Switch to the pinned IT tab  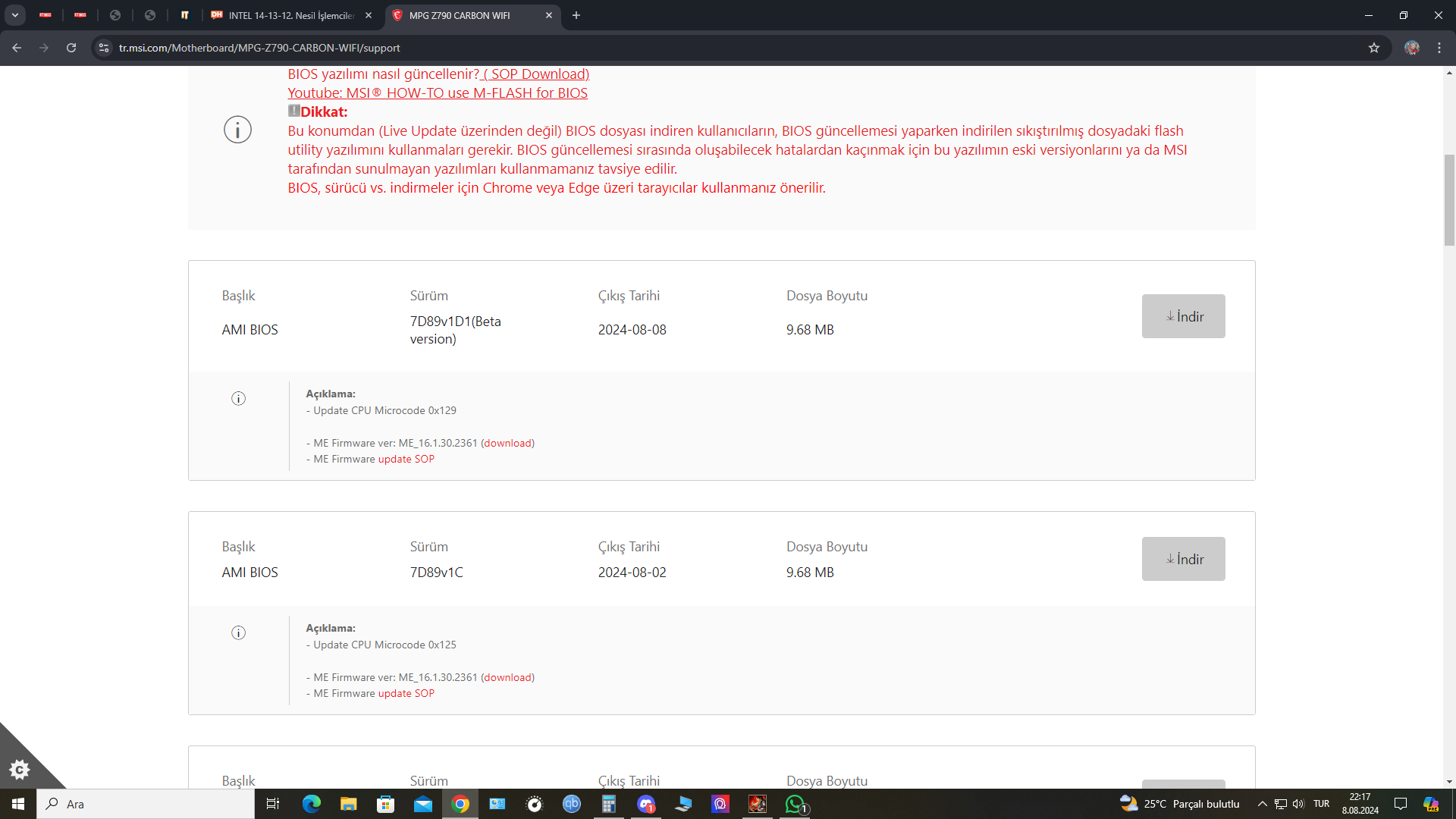click(184, 15)
